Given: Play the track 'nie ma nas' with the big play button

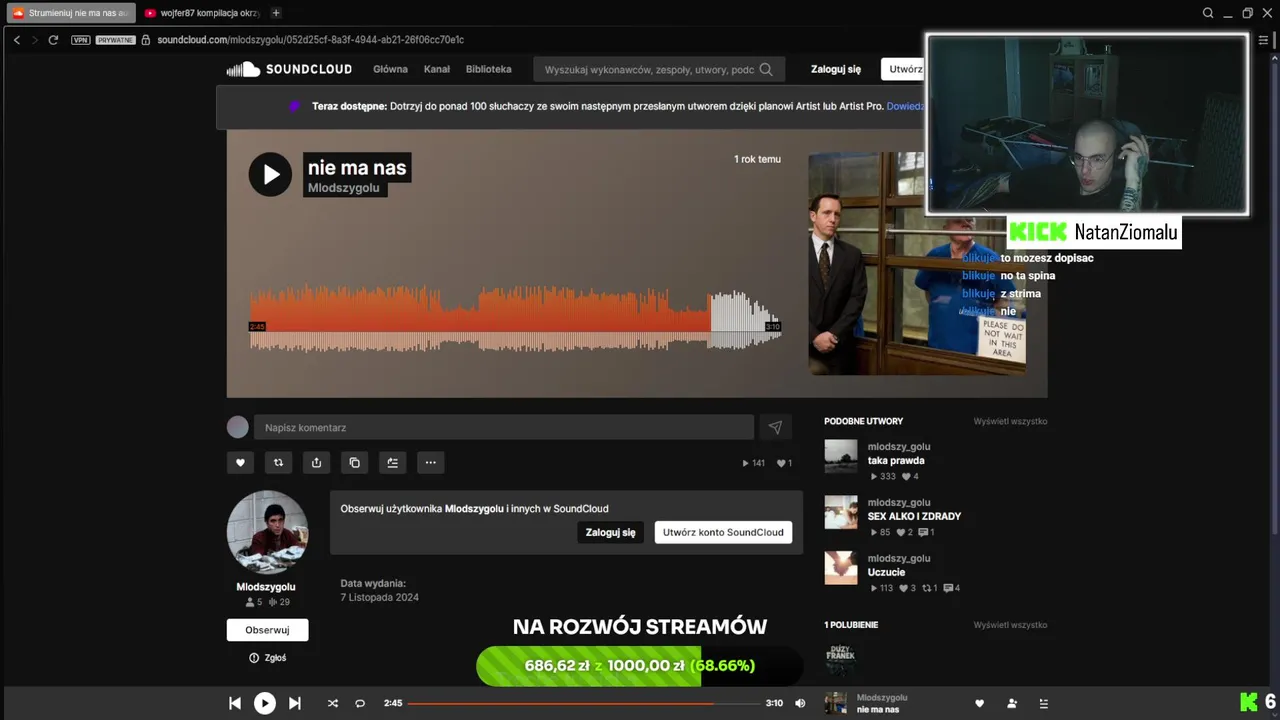Looking at the screenshot, I should coord(270,174).
